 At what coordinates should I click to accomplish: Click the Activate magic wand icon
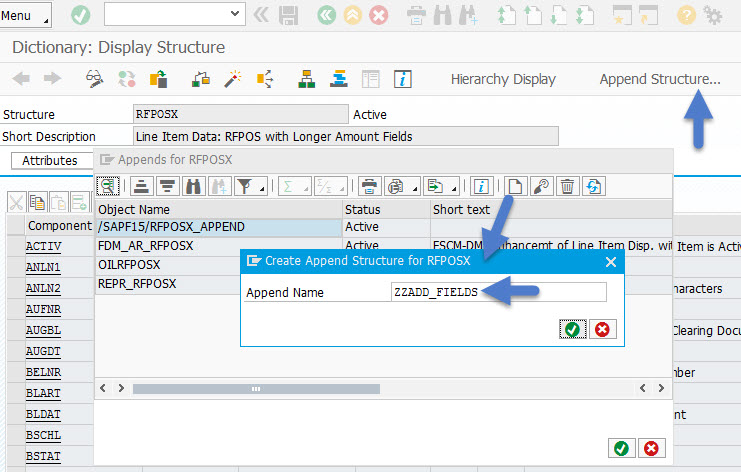(x=232, y=79)
